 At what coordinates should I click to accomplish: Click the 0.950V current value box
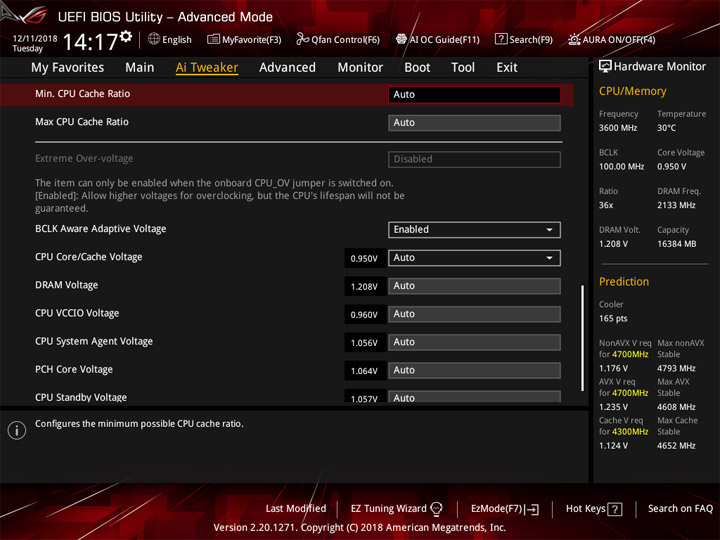(365, 259)
